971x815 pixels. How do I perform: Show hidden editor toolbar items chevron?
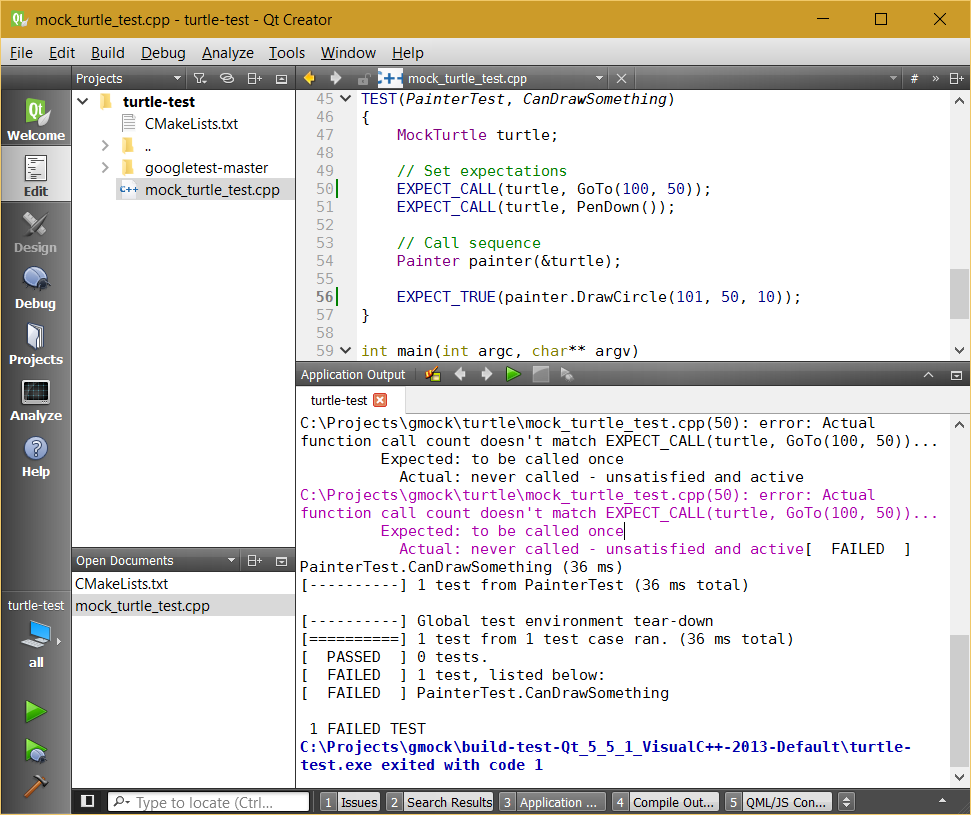coord(936,79)
